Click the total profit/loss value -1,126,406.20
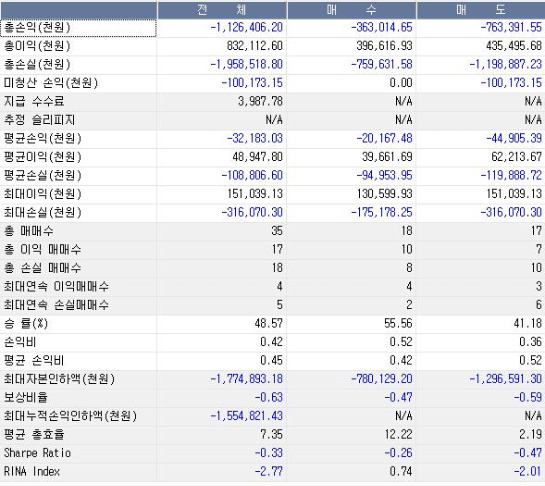545x486 pixels. tap(246, 27)
